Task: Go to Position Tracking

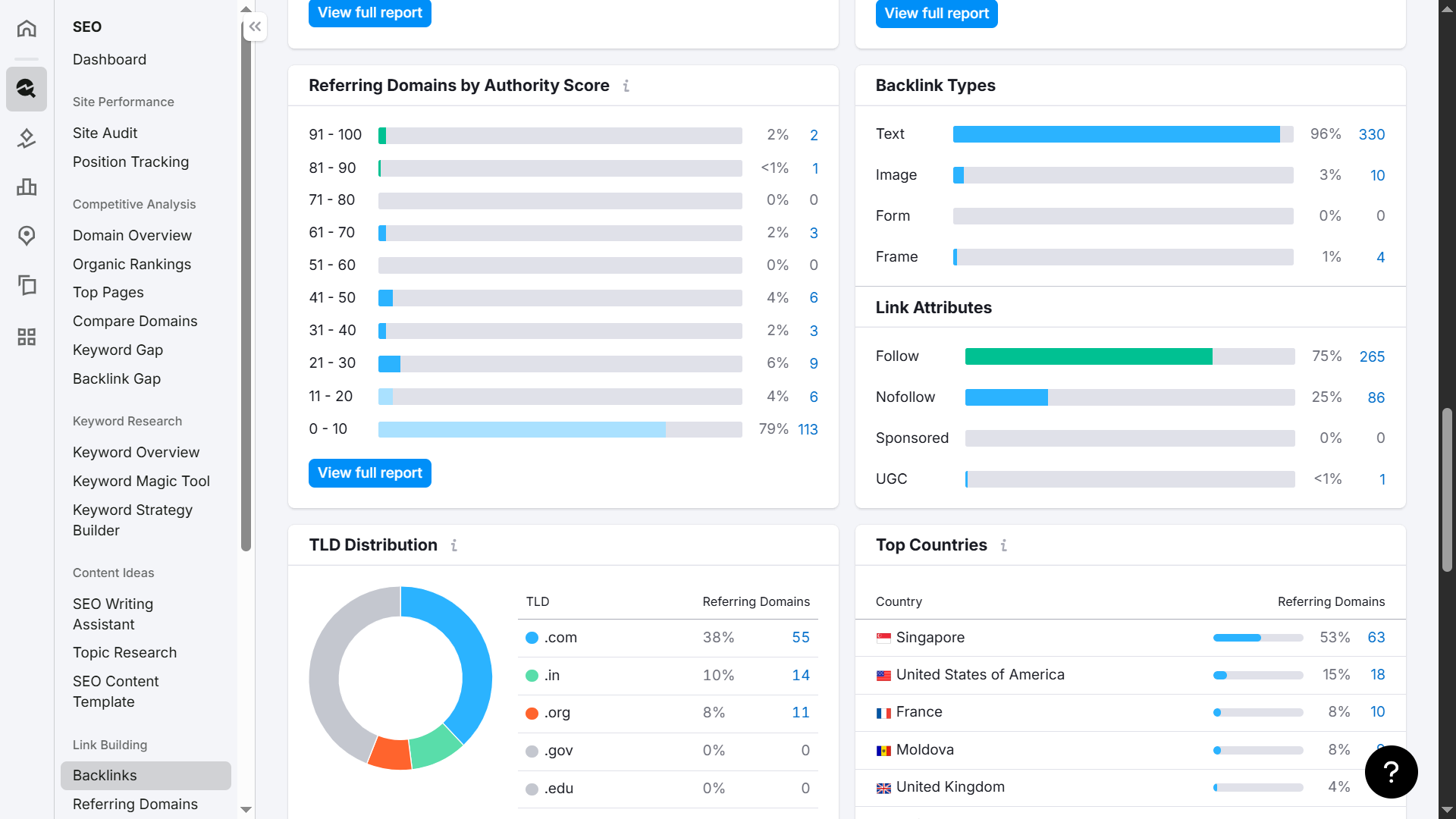Action: (131, 162)
